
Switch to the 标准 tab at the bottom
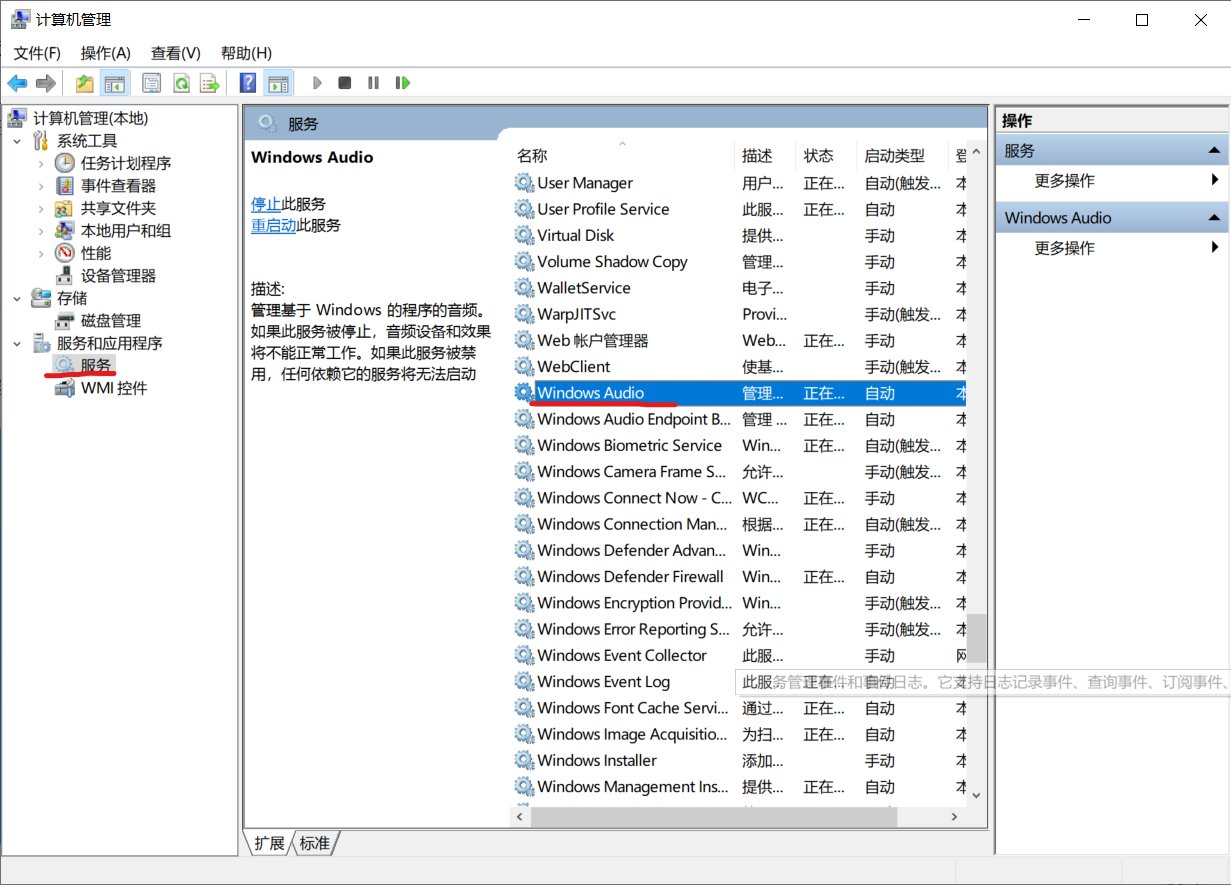[x=315, y=843]
